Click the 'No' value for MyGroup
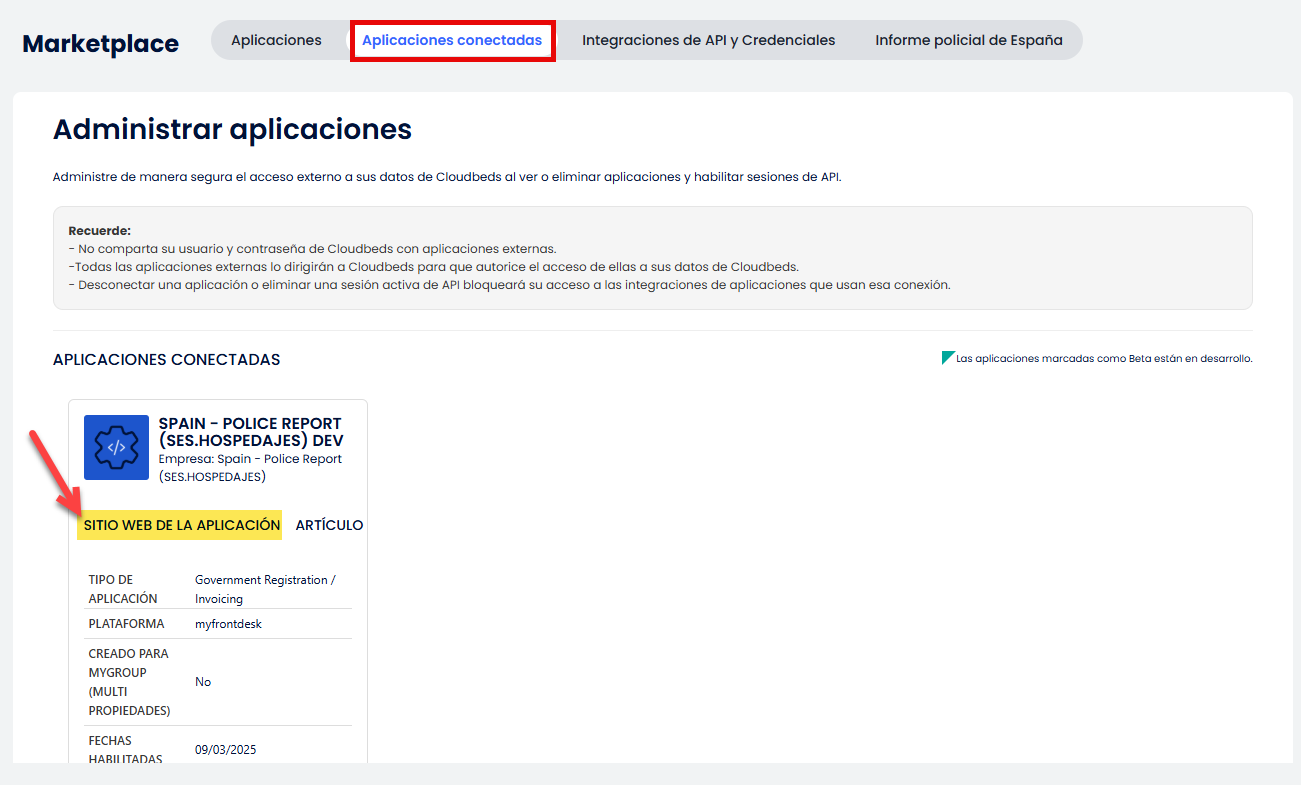 tap(203, 682)
